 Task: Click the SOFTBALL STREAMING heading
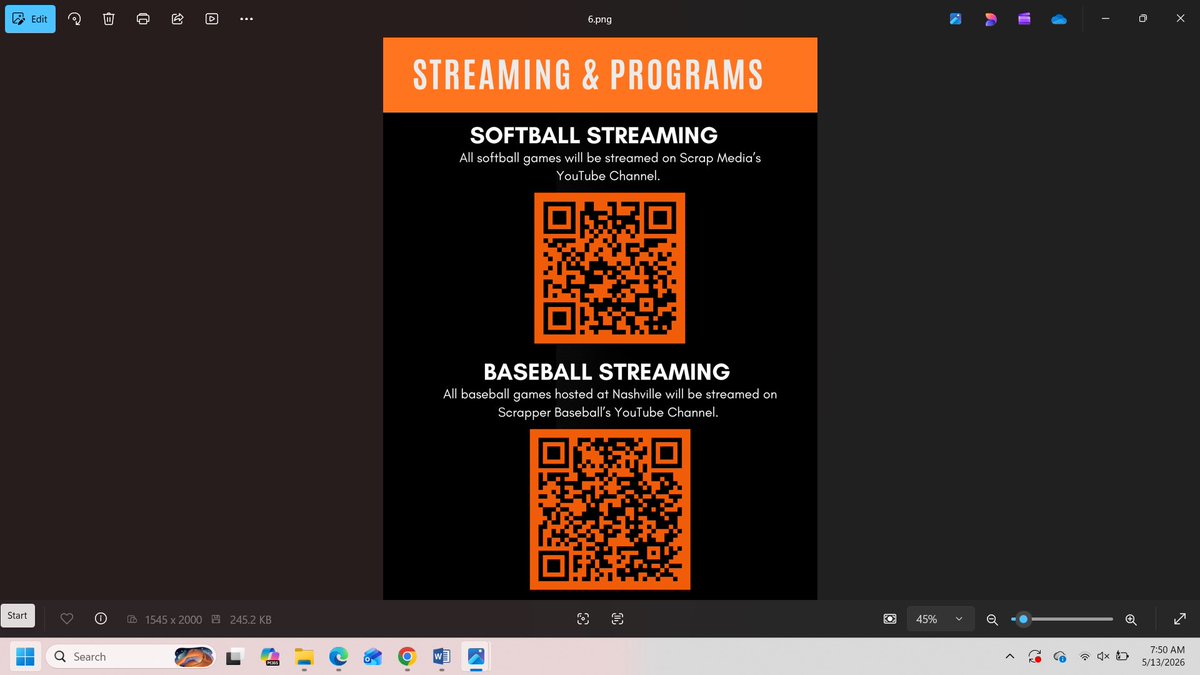click(594, 135)
